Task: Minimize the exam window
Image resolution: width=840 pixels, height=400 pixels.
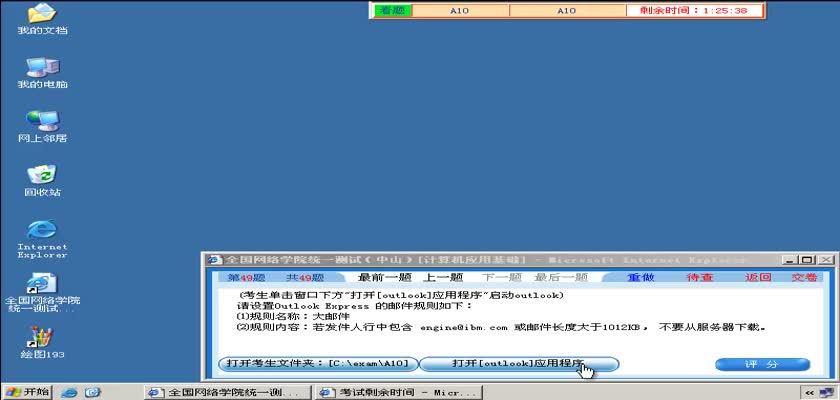Action: pos(788,260)
